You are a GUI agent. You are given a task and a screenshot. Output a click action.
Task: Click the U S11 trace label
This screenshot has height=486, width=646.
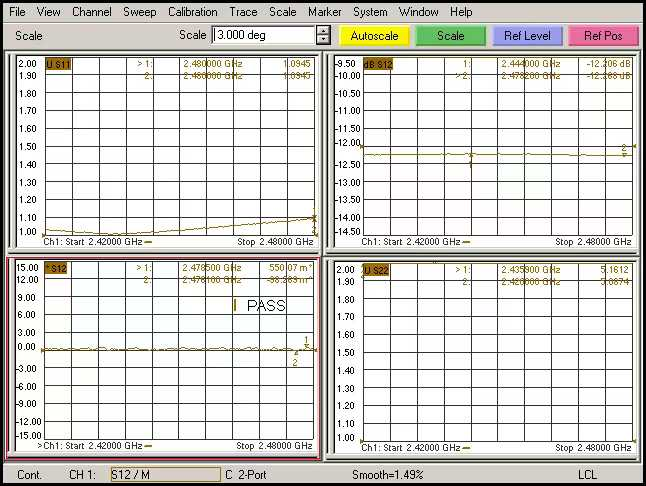tap(58, 64)
